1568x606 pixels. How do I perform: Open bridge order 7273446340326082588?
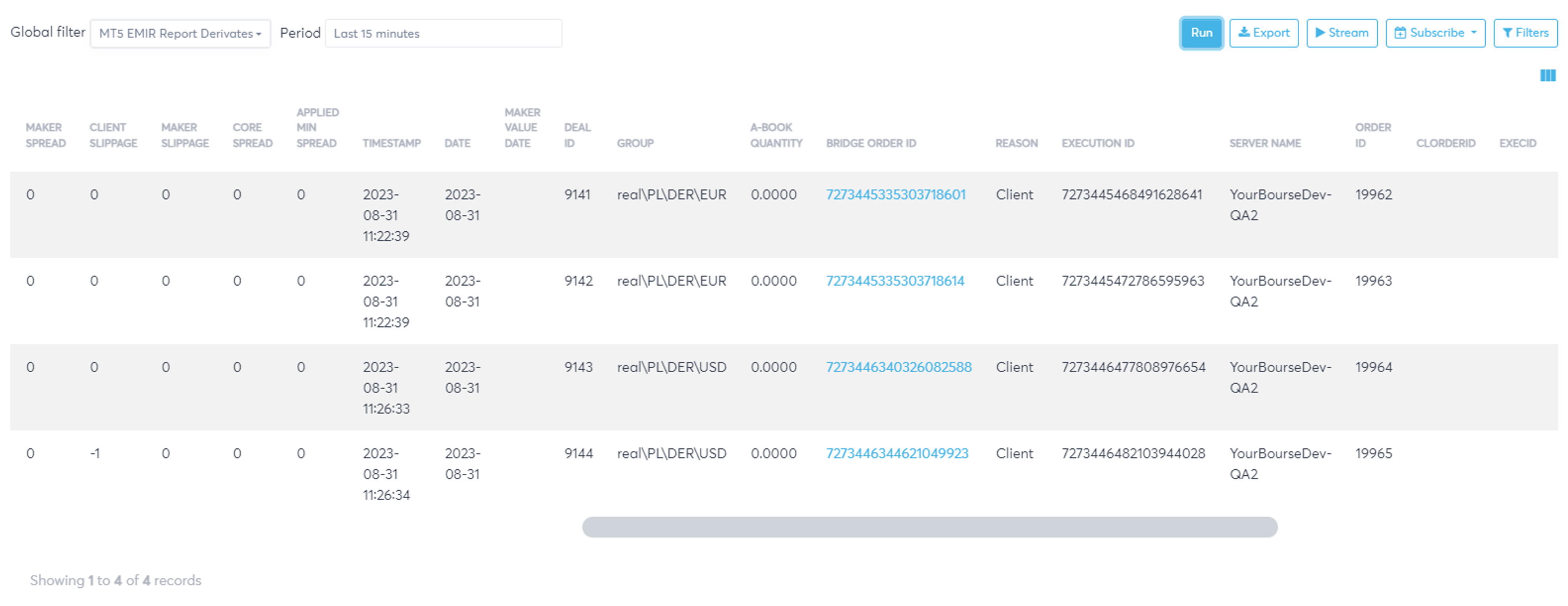click(x=898, y=367)
